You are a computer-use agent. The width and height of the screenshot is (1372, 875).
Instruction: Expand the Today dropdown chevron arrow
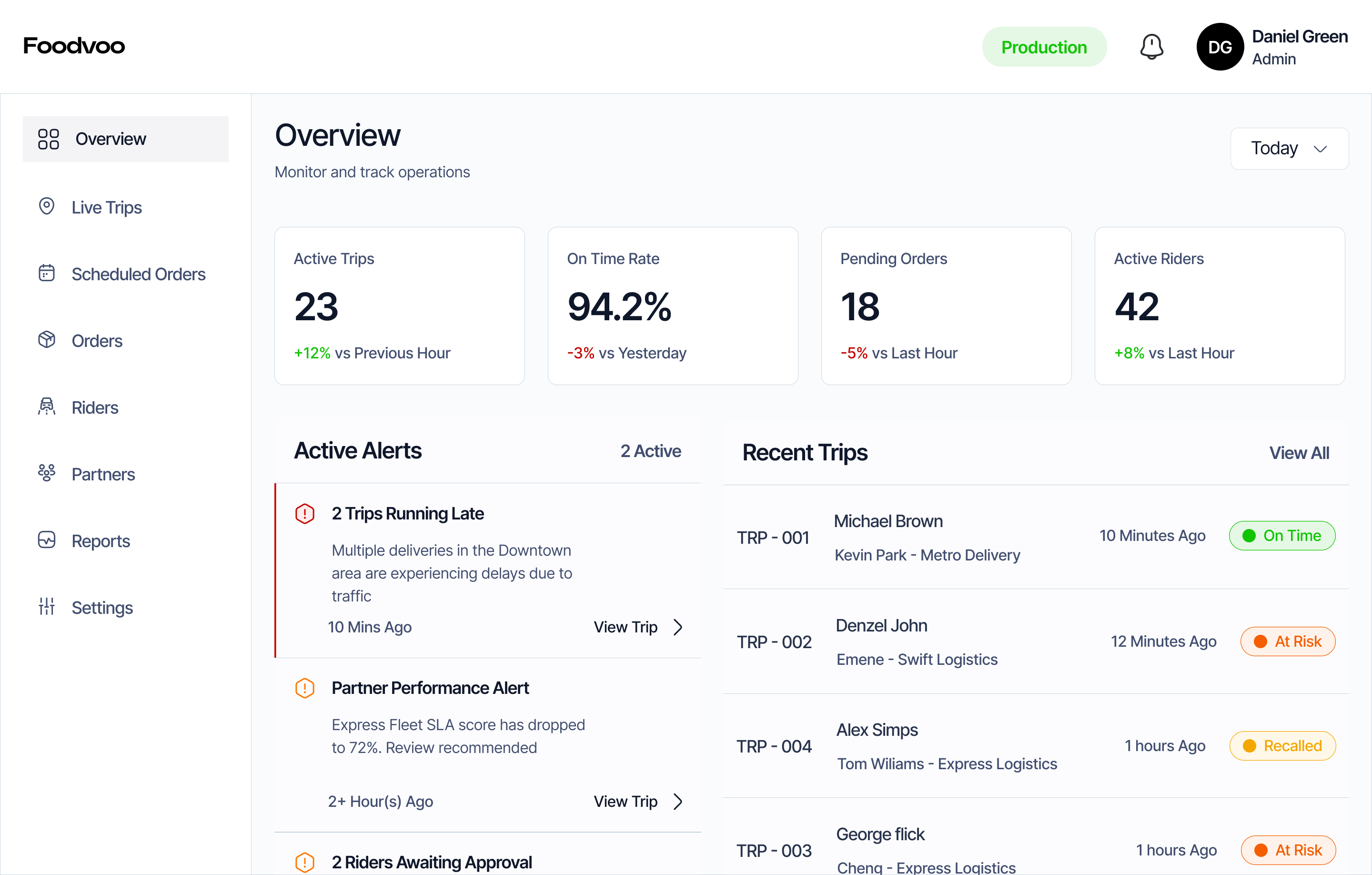tap(1320, 149)
